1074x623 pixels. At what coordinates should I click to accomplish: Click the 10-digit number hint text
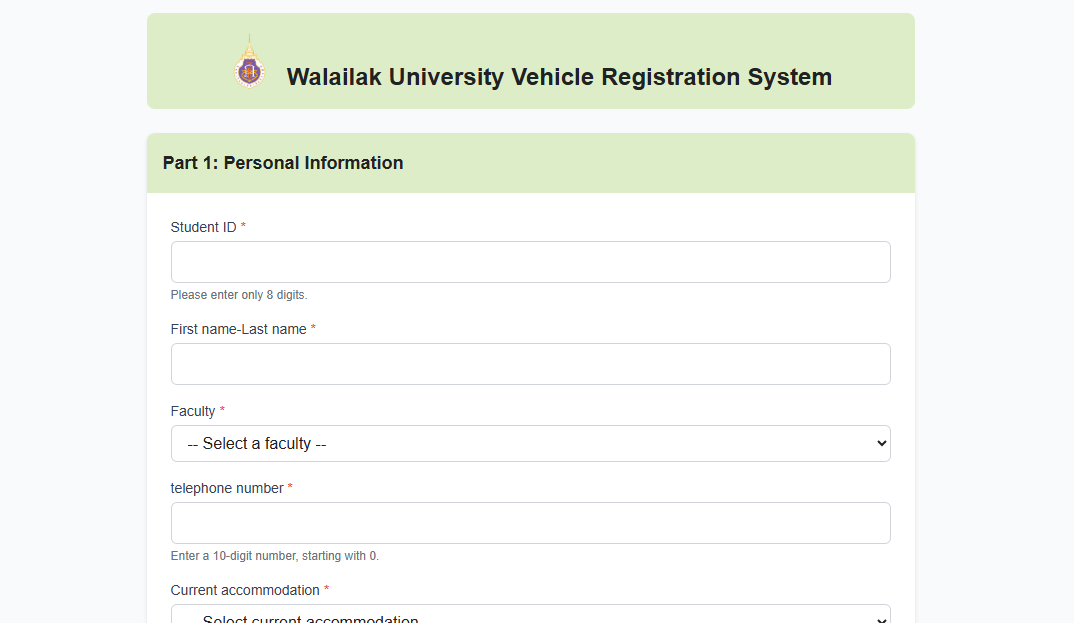pyautogui.click(x=275, y=556)
